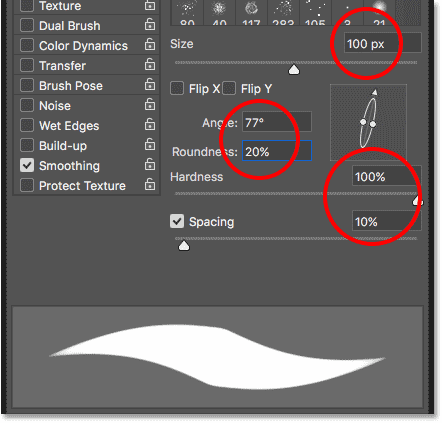The width and height of the screenshot is (442, 423).
Task: Click the Spacing slider handle
Action: [x=184, y=246]
